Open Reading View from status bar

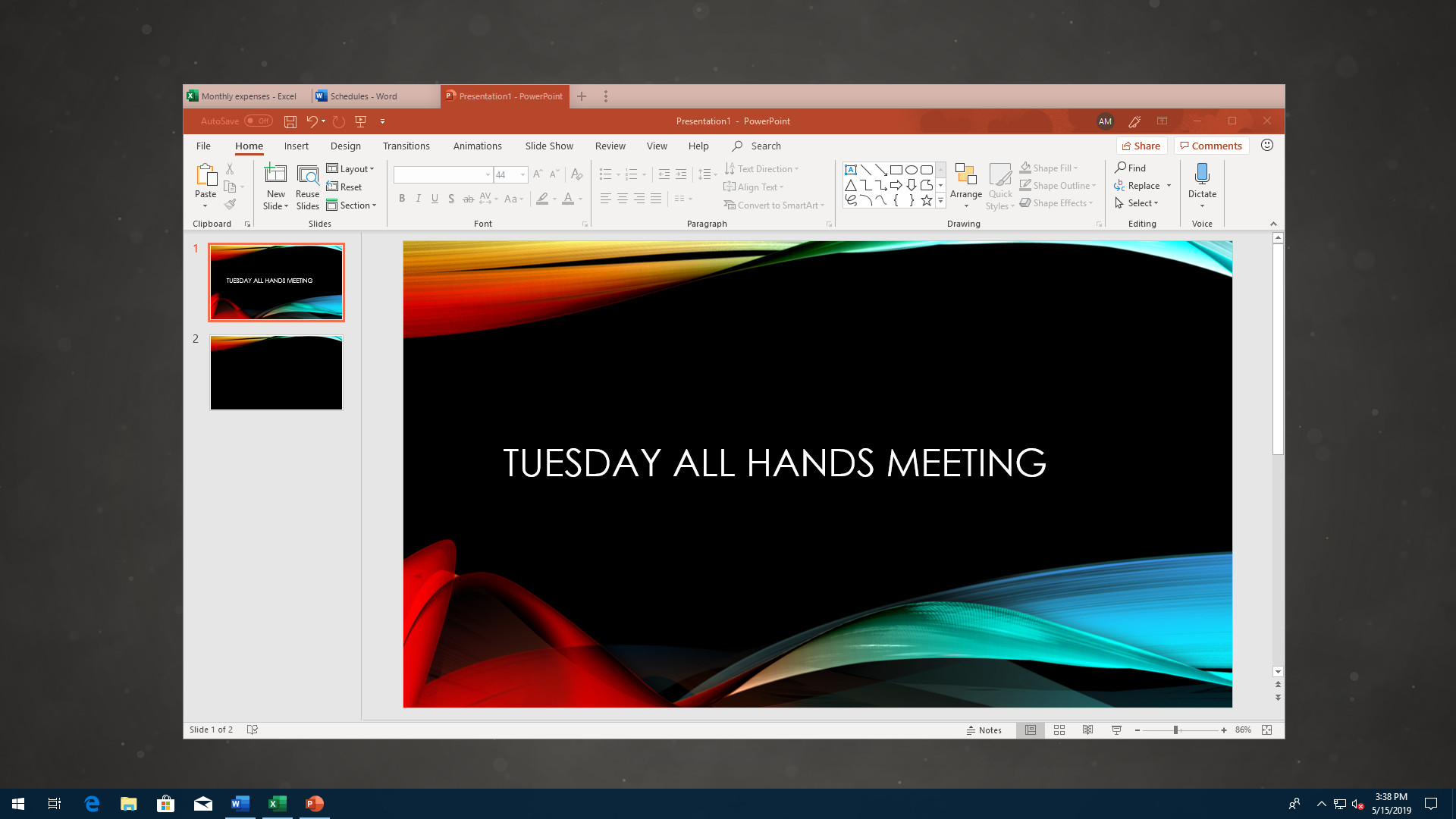pyautogui.click(x=1087, y=730)
